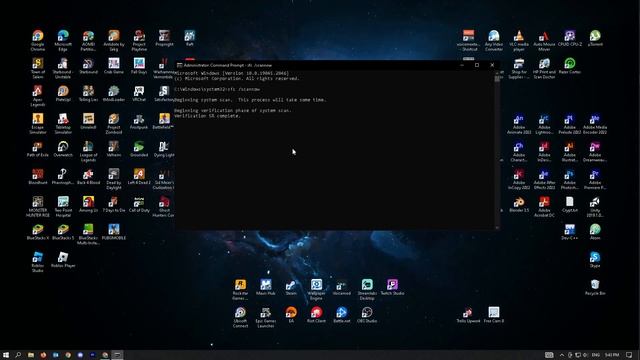Select the Roblox Player desktop icon
This screenshot has width=640, height=360.
[63, 260]
